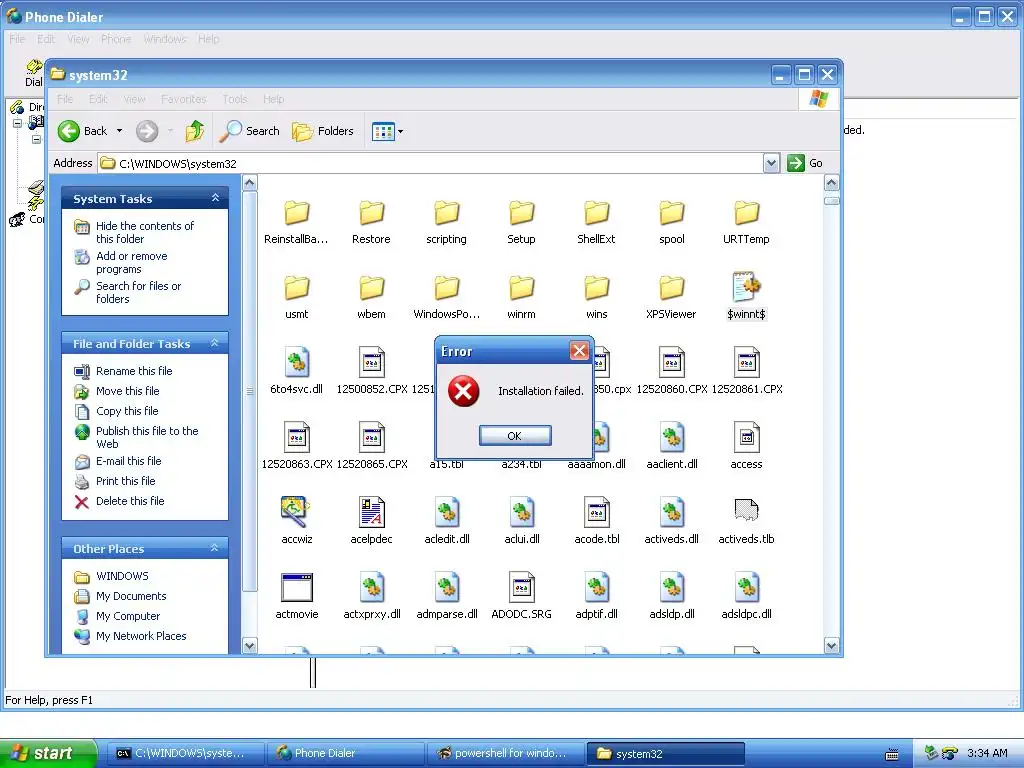This screenshot has height=768, width=1024.
Task: Click OK in the Error dialog
Action: coord(515,436)
